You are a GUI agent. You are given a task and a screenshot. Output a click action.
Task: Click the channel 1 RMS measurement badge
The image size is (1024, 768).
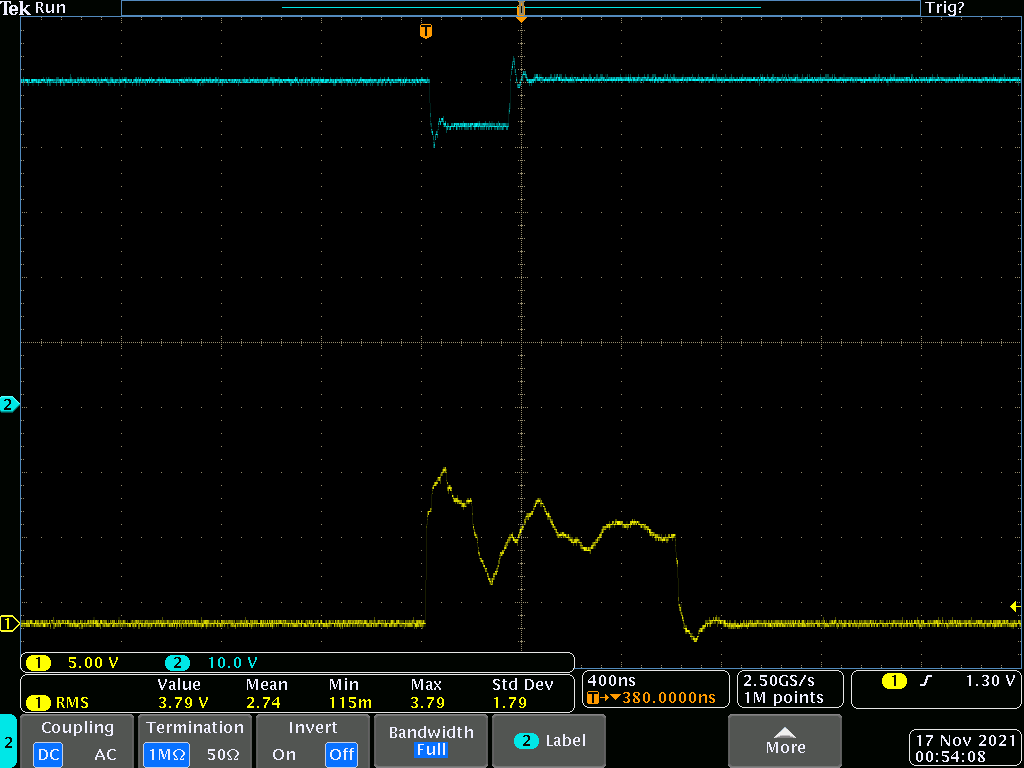point(38,703)
